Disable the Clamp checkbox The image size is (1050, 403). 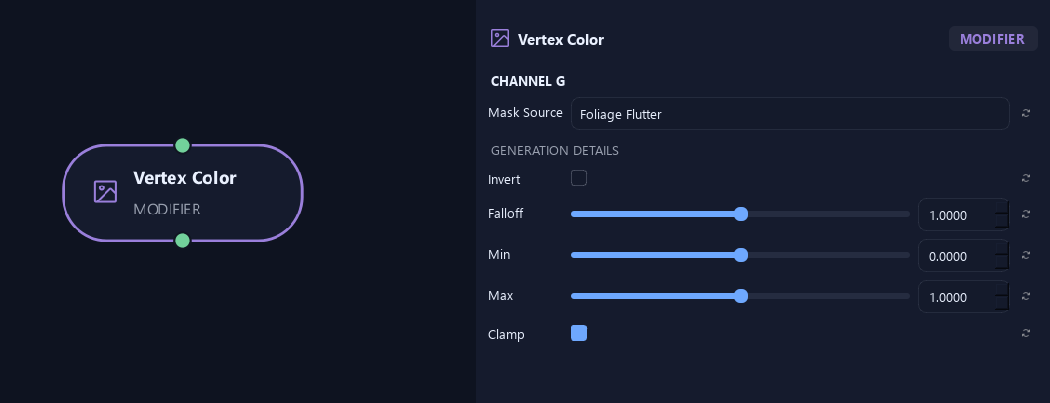579,333
